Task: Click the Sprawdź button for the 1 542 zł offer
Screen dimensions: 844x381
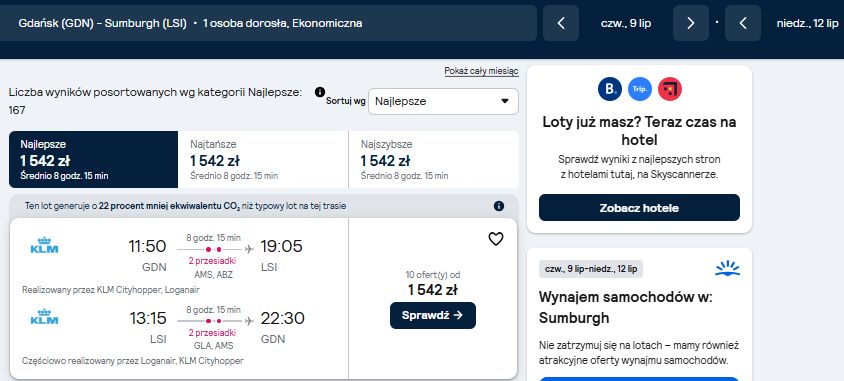Action: coord(433,315)
